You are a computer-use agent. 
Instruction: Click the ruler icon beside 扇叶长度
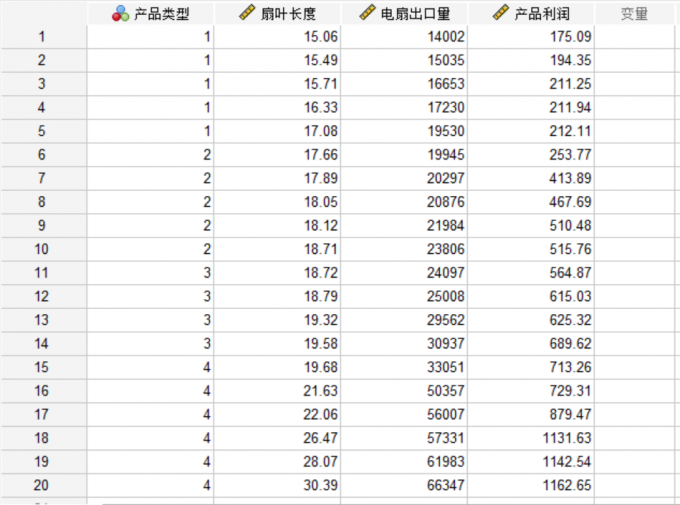(x=247, y=13)
